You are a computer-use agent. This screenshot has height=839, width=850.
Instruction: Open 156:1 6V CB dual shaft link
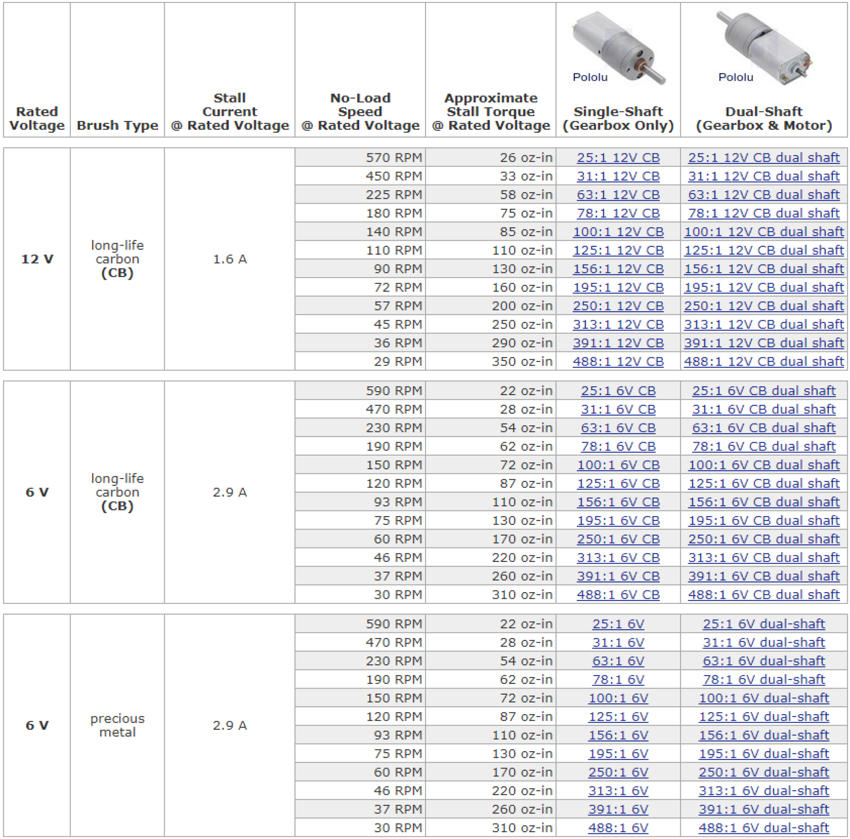pos(764,502)
